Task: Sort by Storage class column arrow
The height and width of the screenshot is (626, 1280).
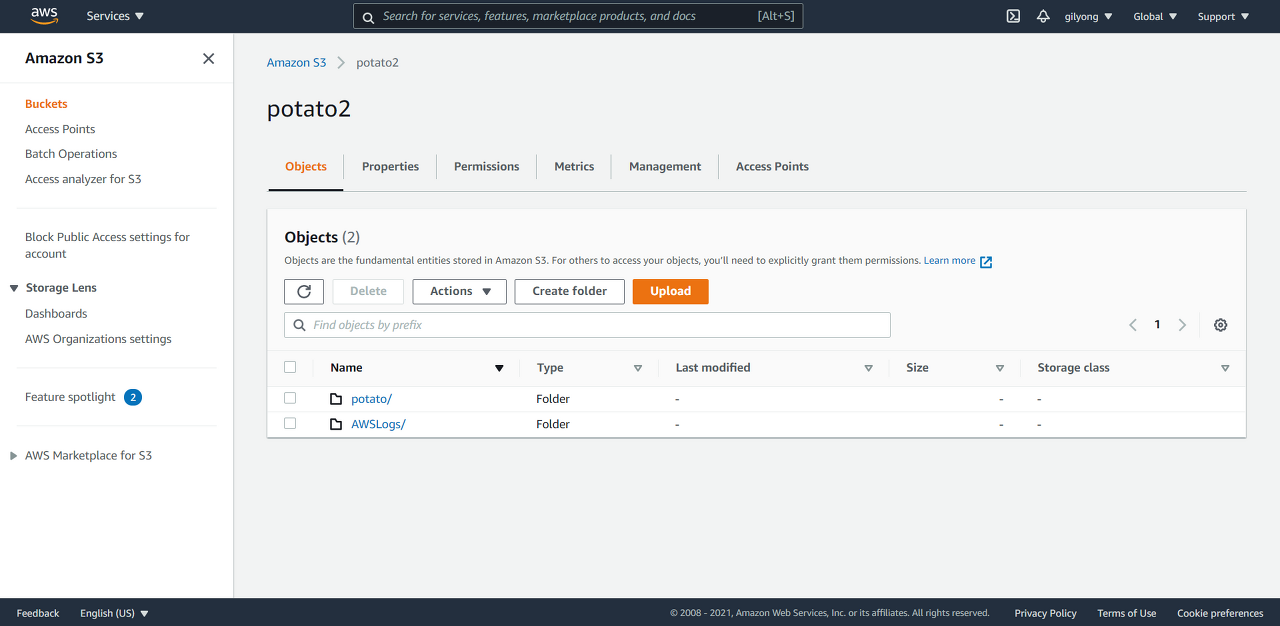Action: [1225, 369]
